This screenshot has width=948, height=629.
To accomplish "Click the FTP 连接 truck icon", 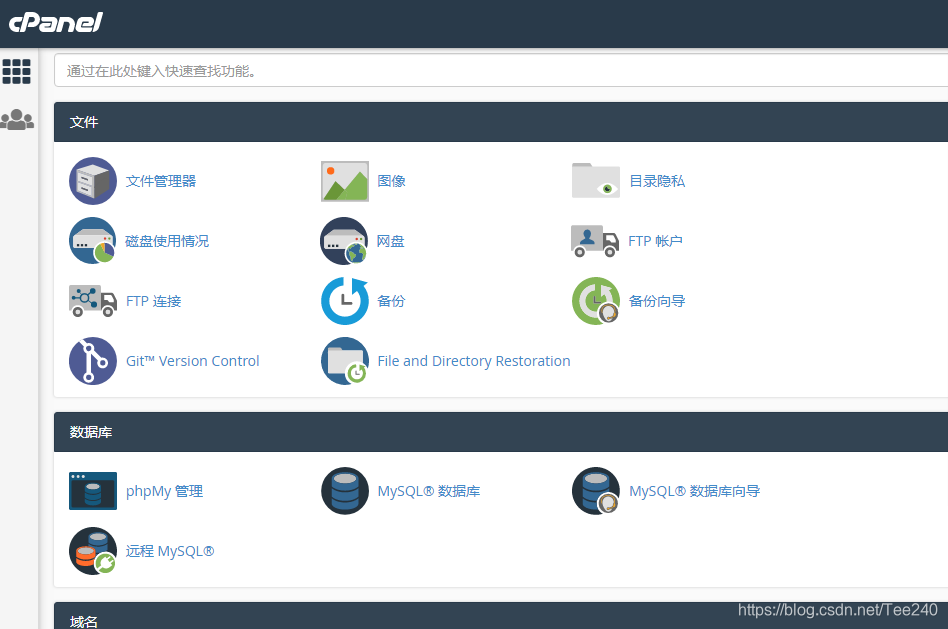I will coord(93,301).
